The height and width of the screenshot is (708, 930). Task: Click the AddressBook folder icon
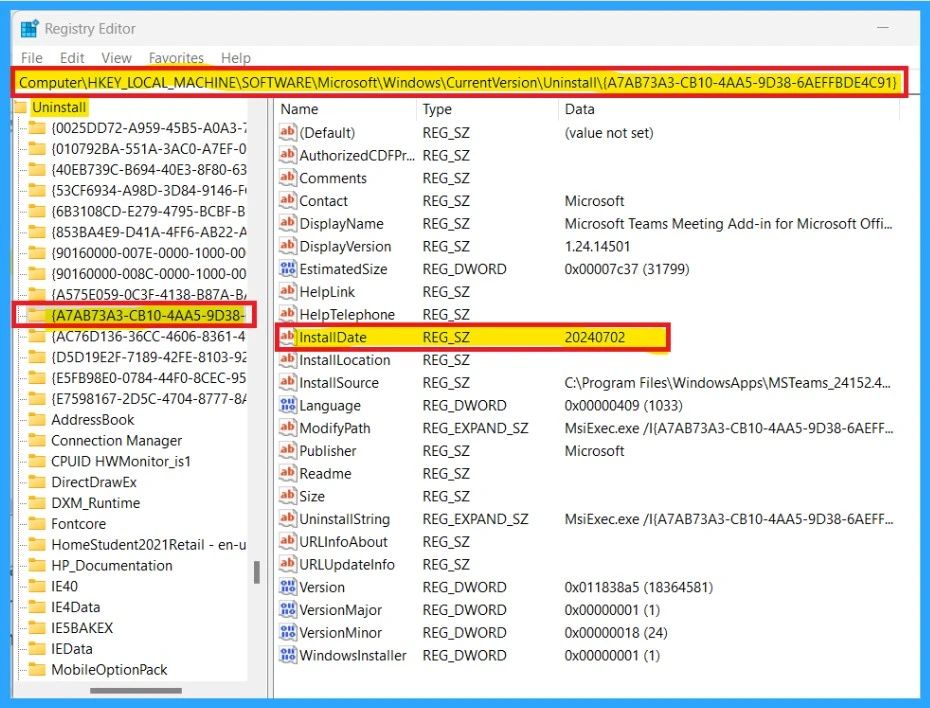(x=37, y=420)
